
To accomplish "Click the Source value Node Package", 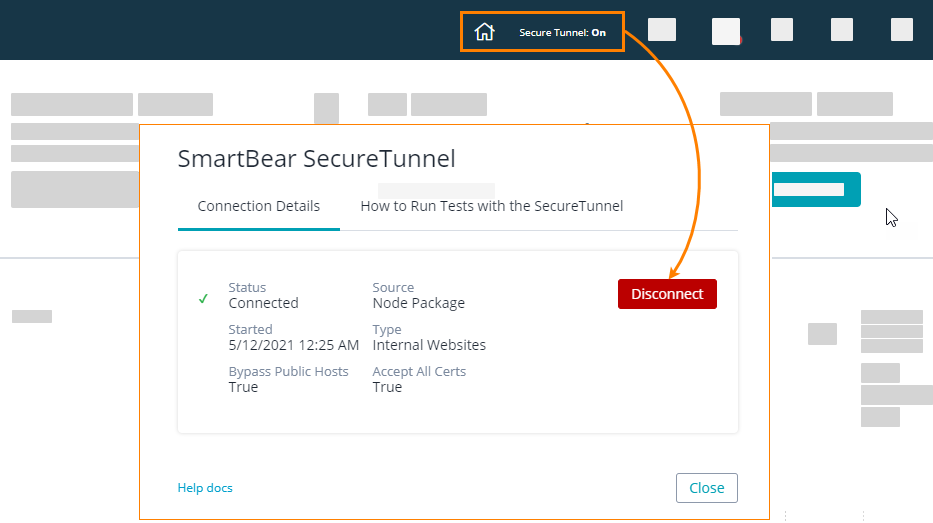I will pyautogui.click(x=418, y=303).
